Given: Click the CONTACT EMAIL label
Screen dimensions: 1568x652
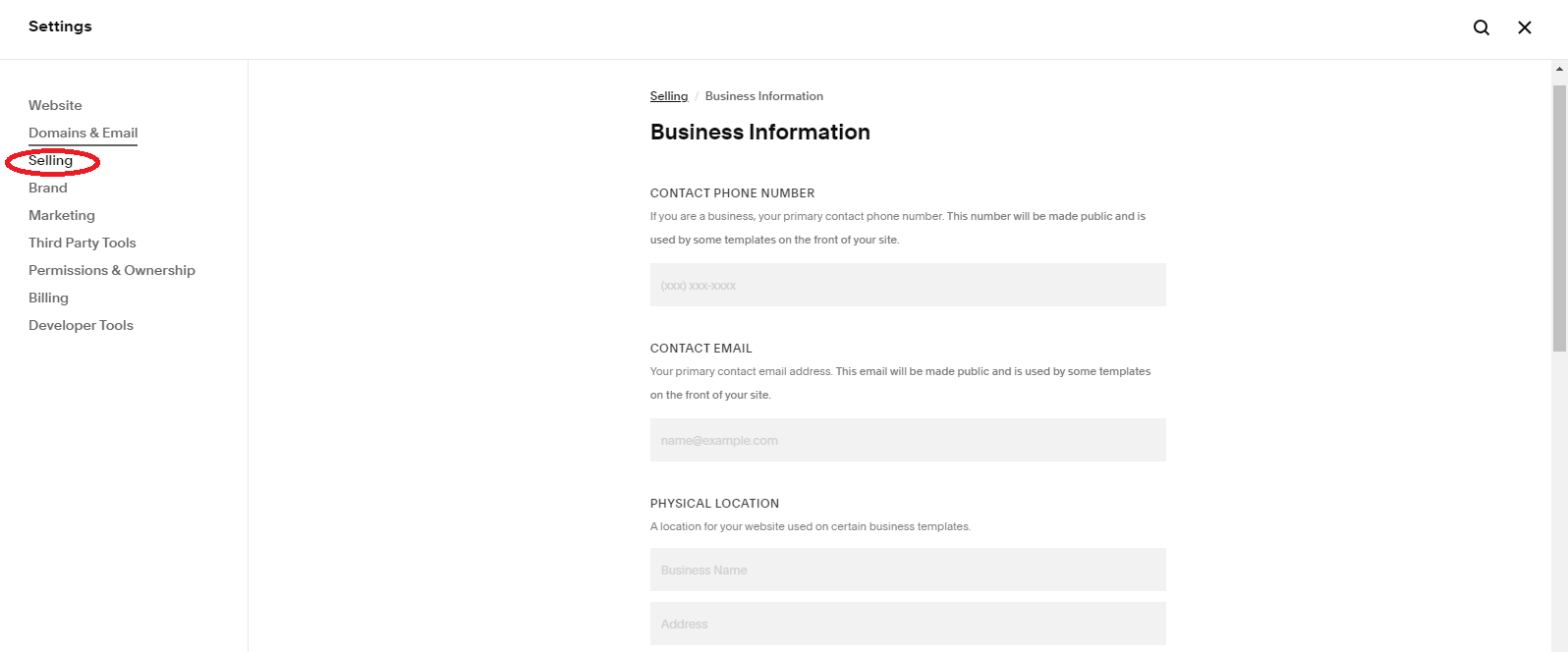Looking at the screenshot, I should tap(701, 349).
